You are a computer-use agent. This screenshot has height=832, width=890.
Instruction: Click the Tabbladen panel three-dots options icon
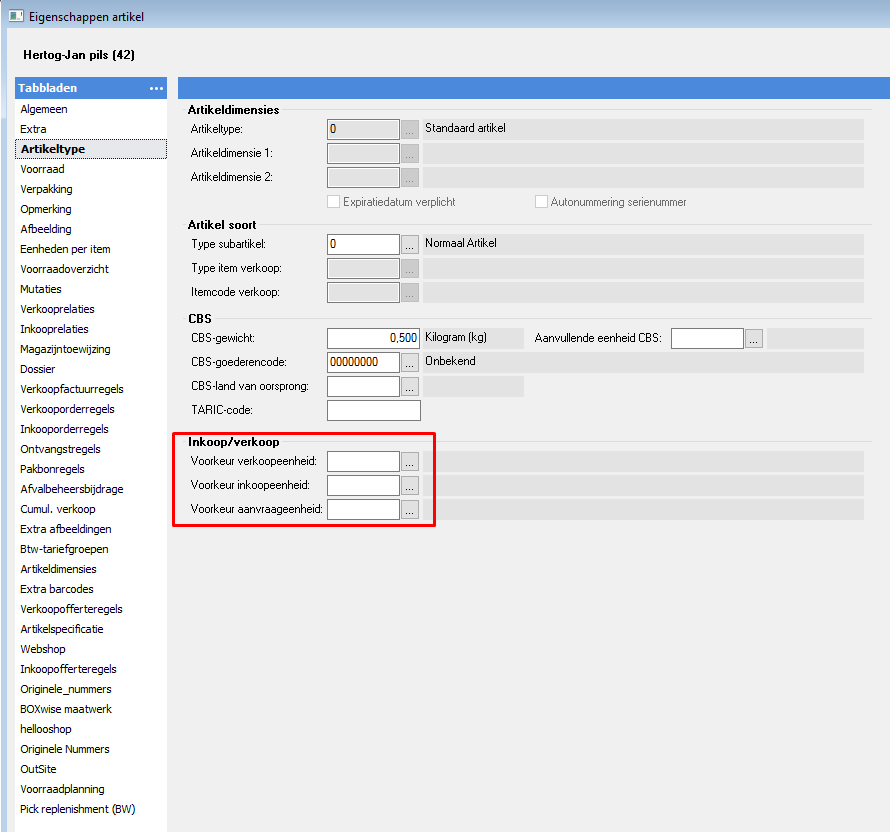coord(156,88)
